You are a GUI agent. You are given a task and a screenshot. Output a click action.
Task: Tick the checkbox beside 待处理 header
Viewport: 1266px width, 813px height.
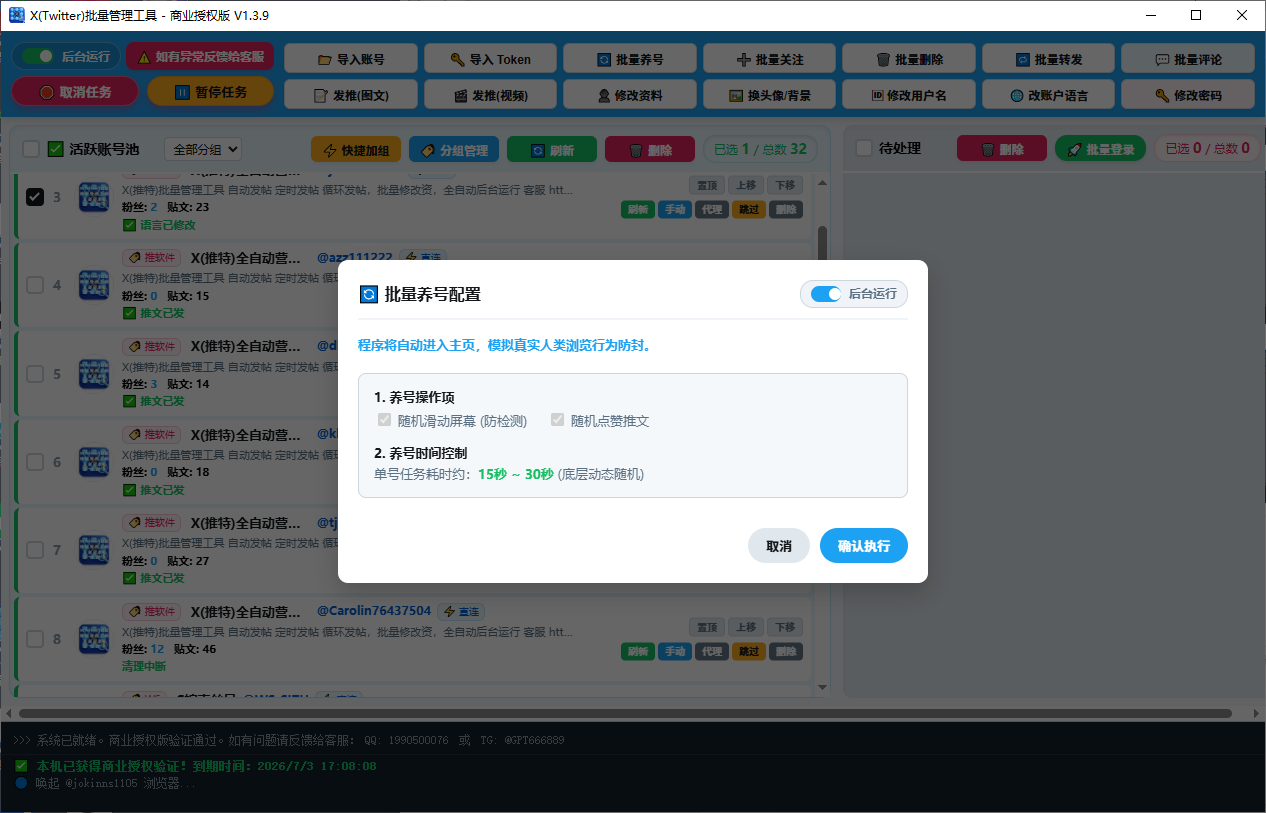864,148
